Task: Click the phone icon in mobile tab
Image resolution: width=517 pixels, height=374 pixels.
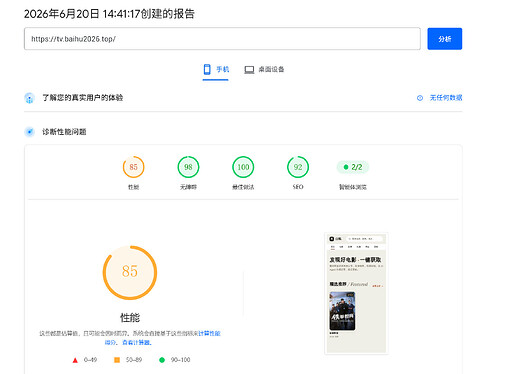Action: click(207, 69)
